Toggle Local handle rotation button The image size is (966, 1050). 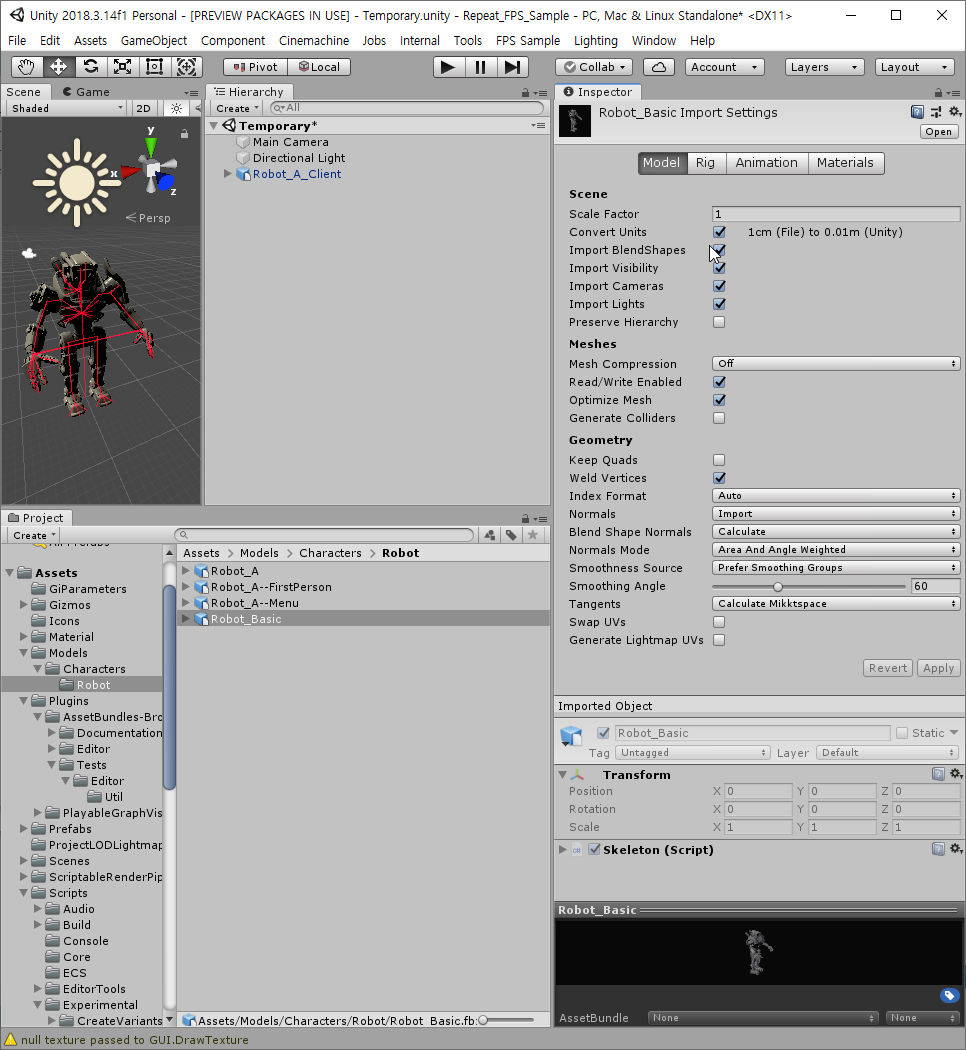tap(319, 67)
